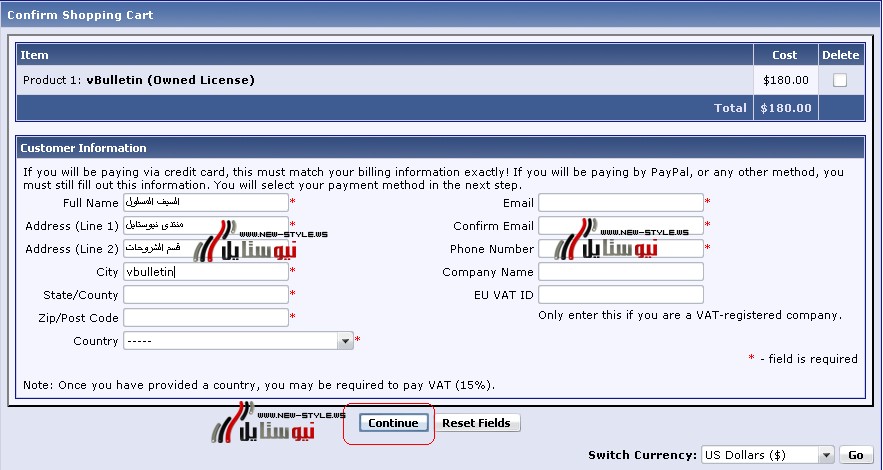This screenshot has width=883, height=470.
Task: Click the Email input field
Action: pyautogui.click(x=620, y=203)
